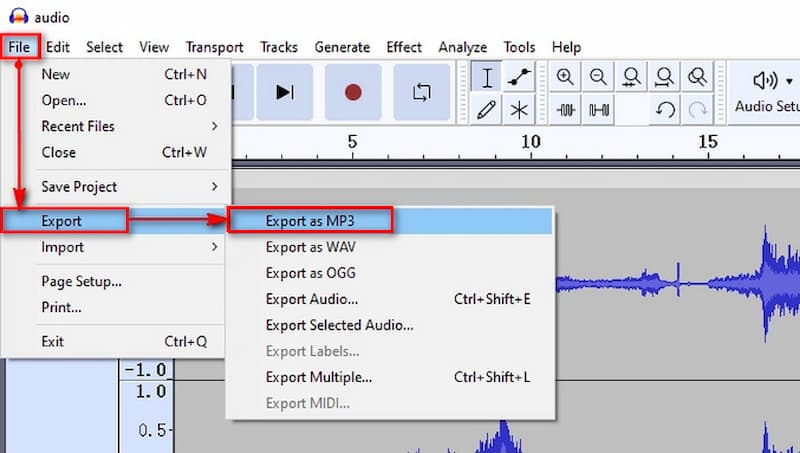Open the Generate menu
Image resolution: width=800 pixels, height=453 pixels.
click(342, 47)
